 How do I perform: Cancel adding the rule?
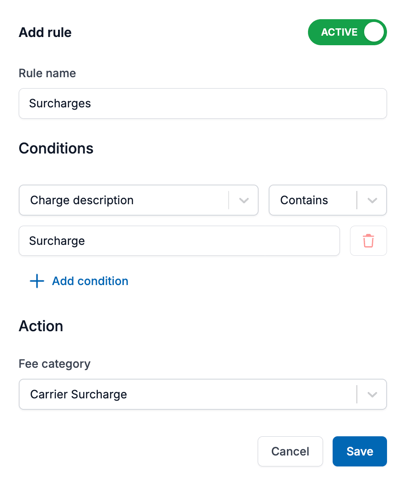pos(290,451)
